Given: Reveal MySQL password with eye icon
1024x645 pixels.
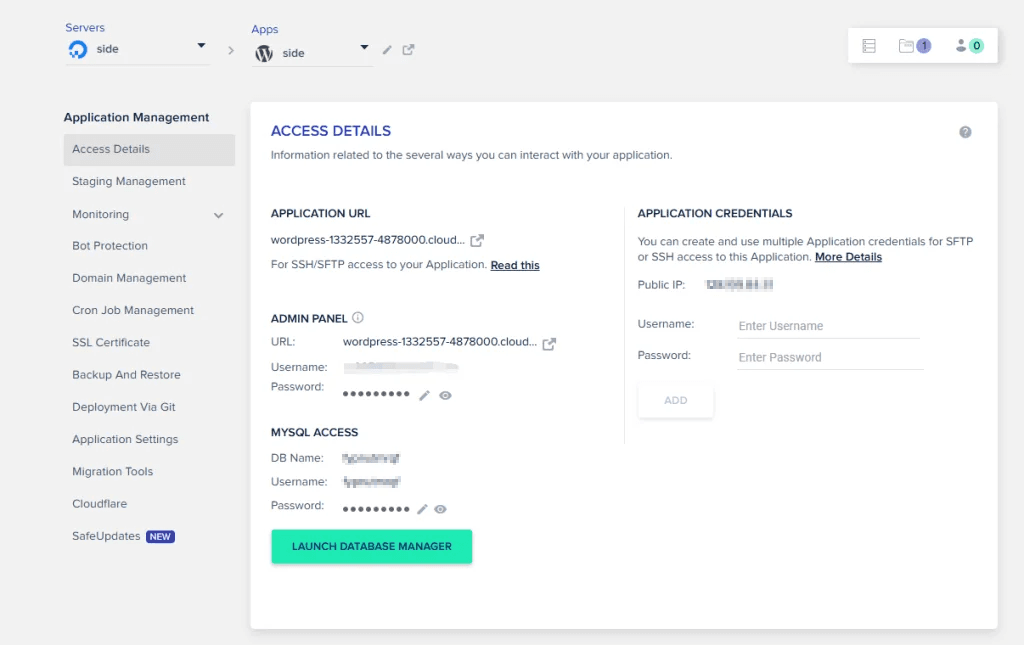Looking at the screenshot, I should pyautogui.click(x=441, y=509).
